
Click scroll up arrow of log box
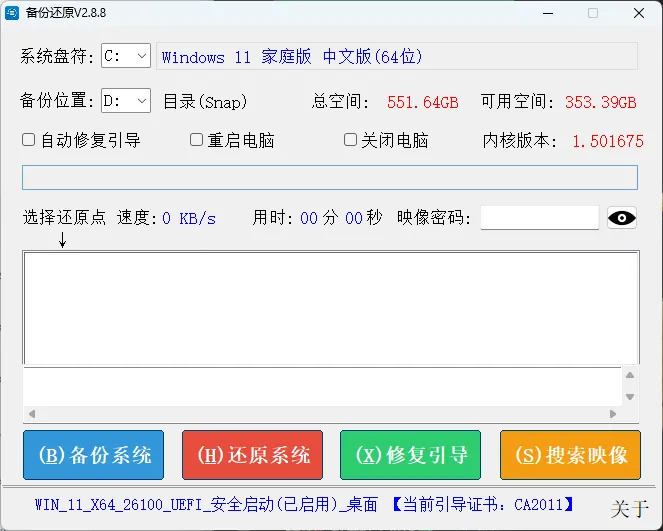click(630, 375)
